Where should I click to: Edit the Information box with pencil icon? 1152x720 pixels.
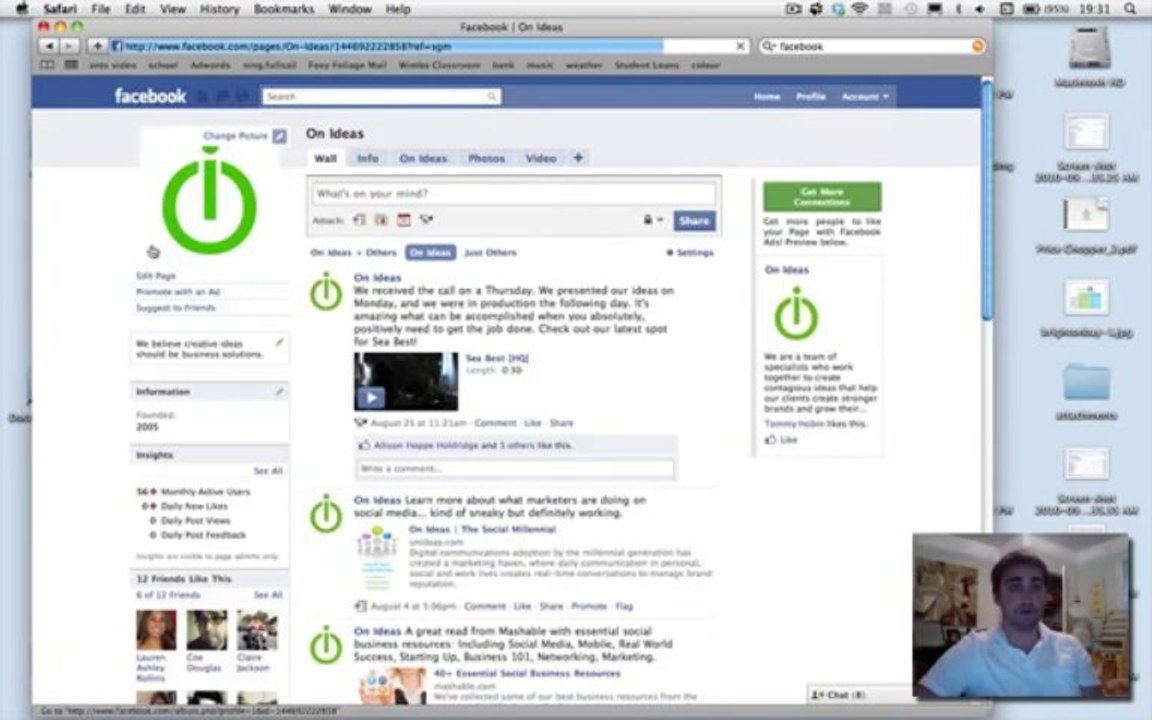279,392
